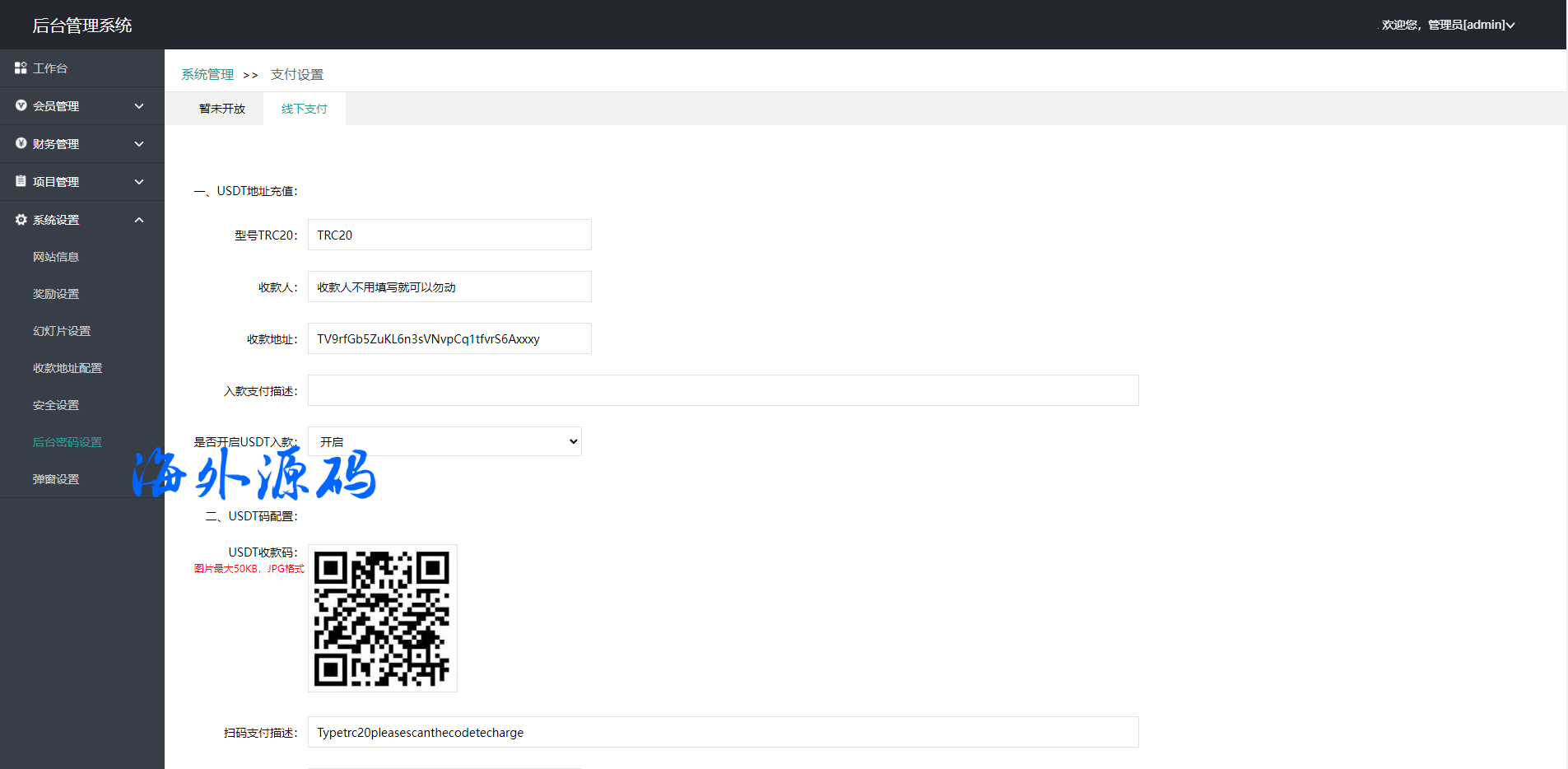Open the 后台密码设置 page
Image resolution: width=1568 pixels, height=769 pixels.
tap(67, 442)
